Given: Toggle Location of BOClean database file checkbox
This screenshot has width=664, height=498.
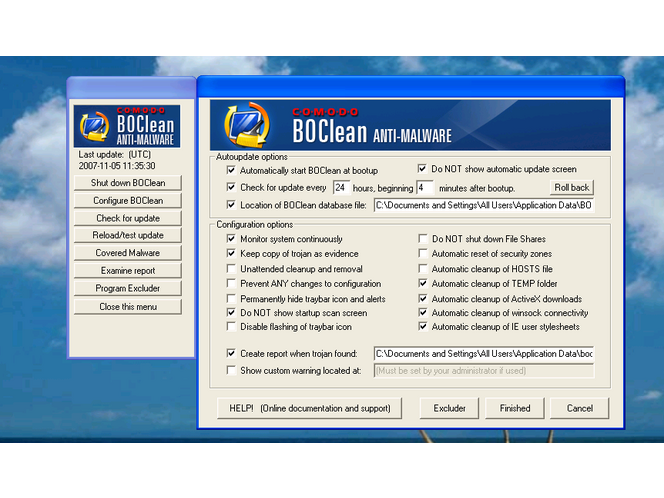Looking at the screenshot, I should coord(231,205).
